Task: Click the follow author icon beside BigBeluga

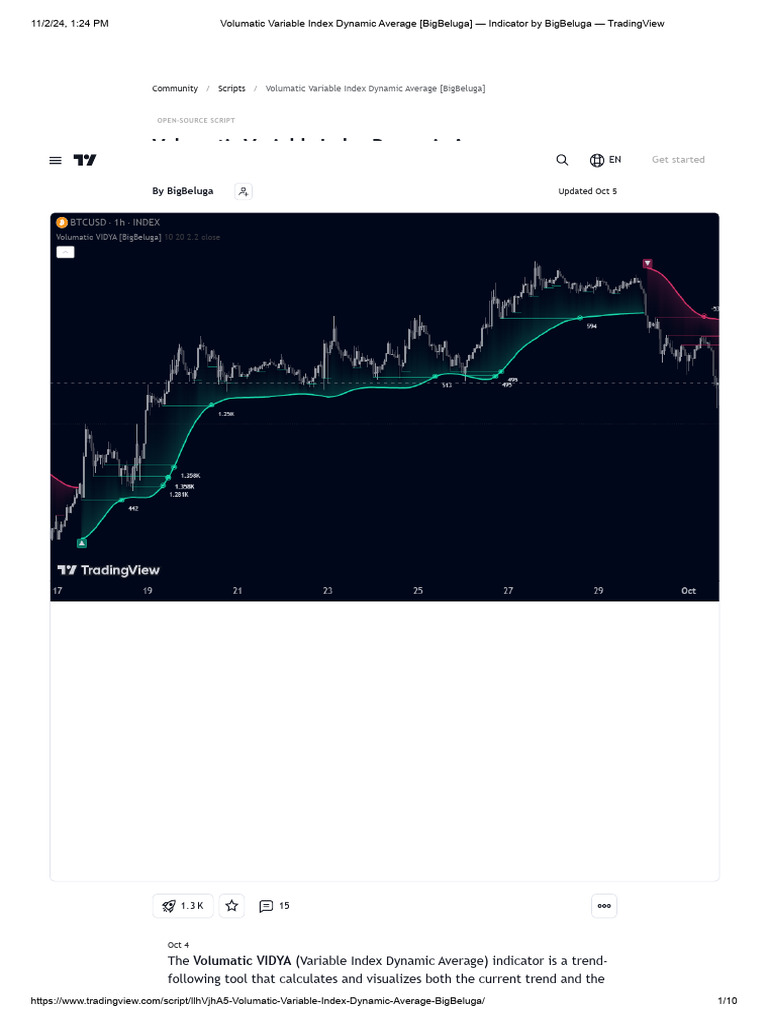Action: pos(243,191)
